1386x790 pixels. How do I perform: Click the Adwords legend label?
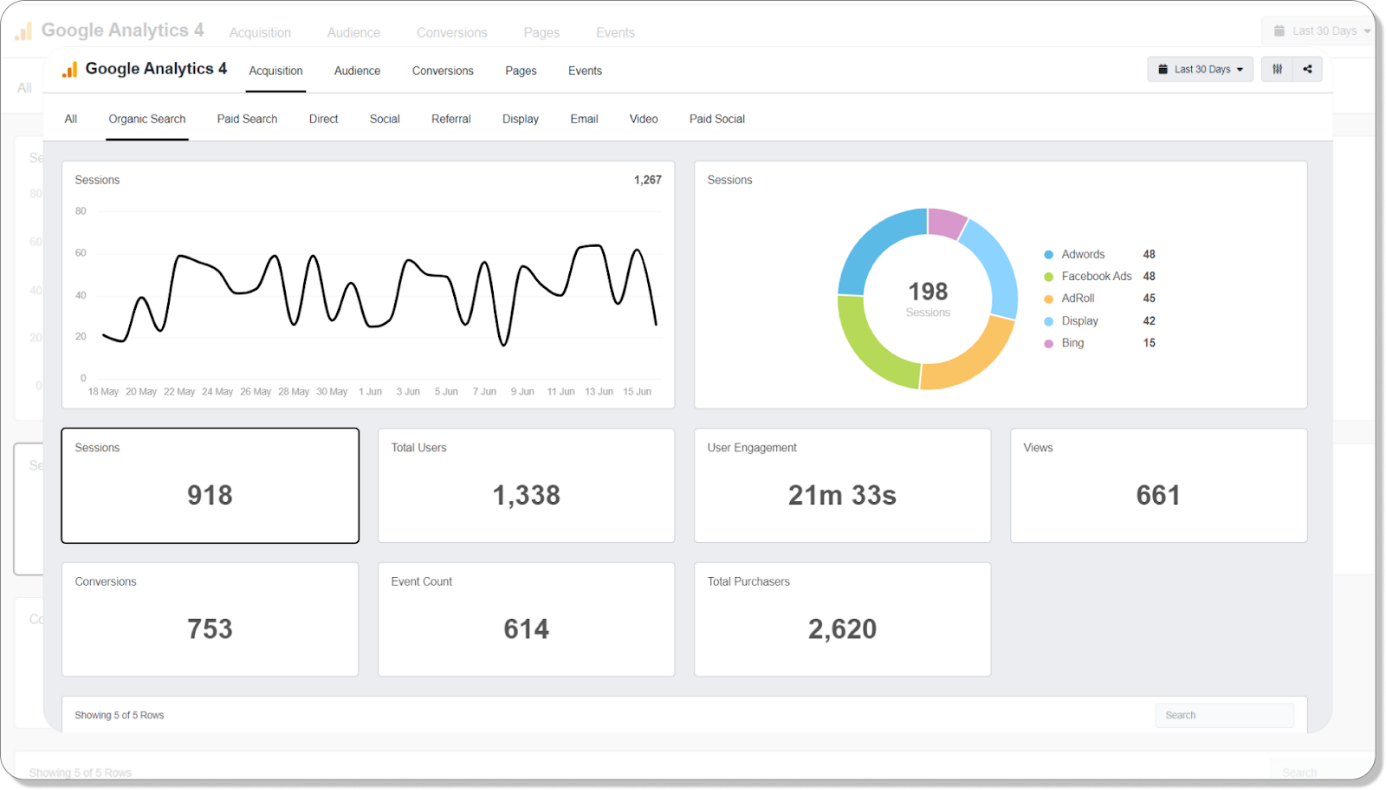(x=1083, y=255)
